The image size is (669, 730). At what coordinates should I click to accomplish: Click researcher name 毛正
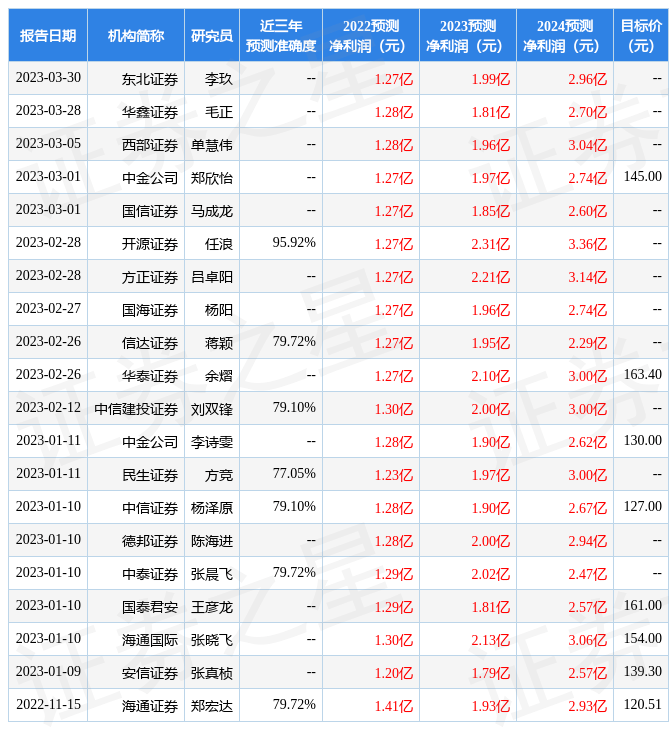[219, 112]
